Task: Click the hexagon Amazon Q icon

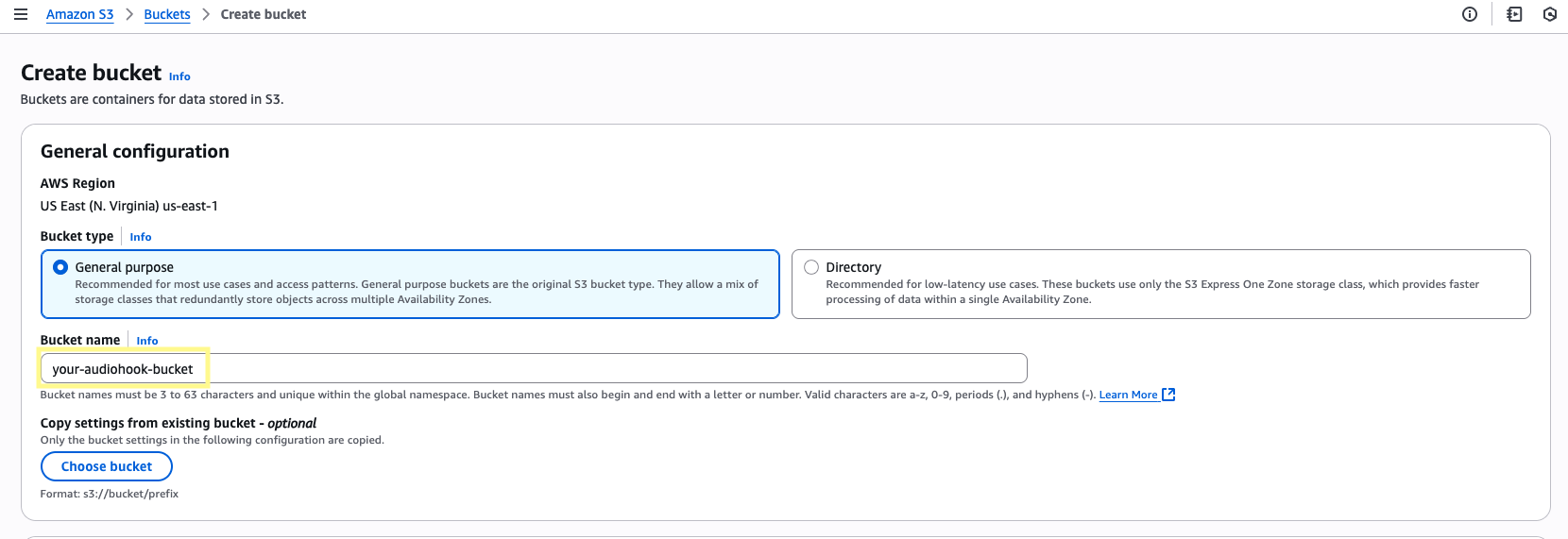Action: point(1550,14)
